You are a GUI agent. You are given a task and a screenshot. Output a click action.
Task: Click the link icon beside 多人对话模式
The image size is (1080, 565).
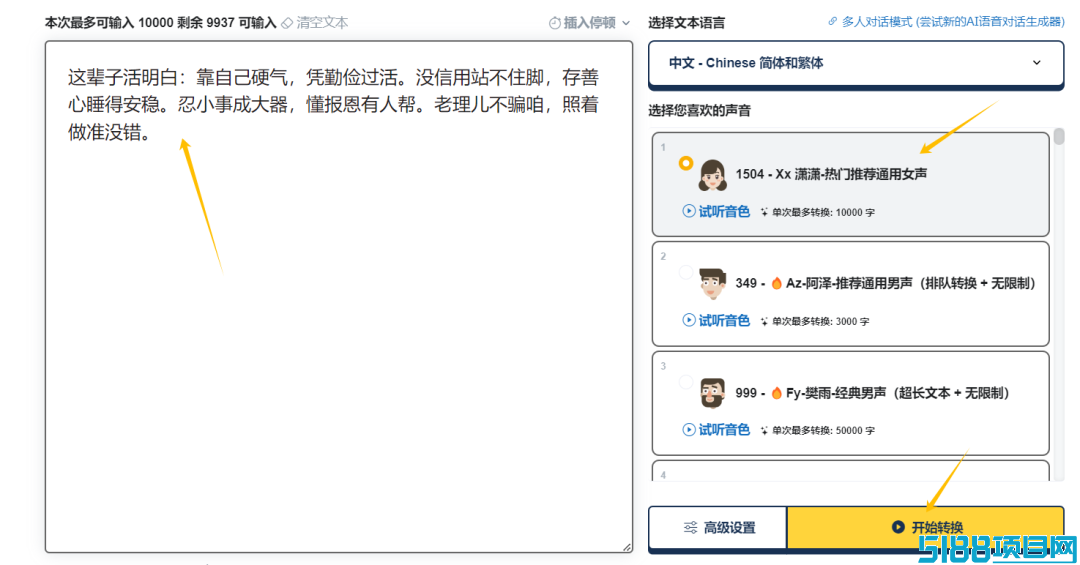pyautogui.click(x=833, y=21)
